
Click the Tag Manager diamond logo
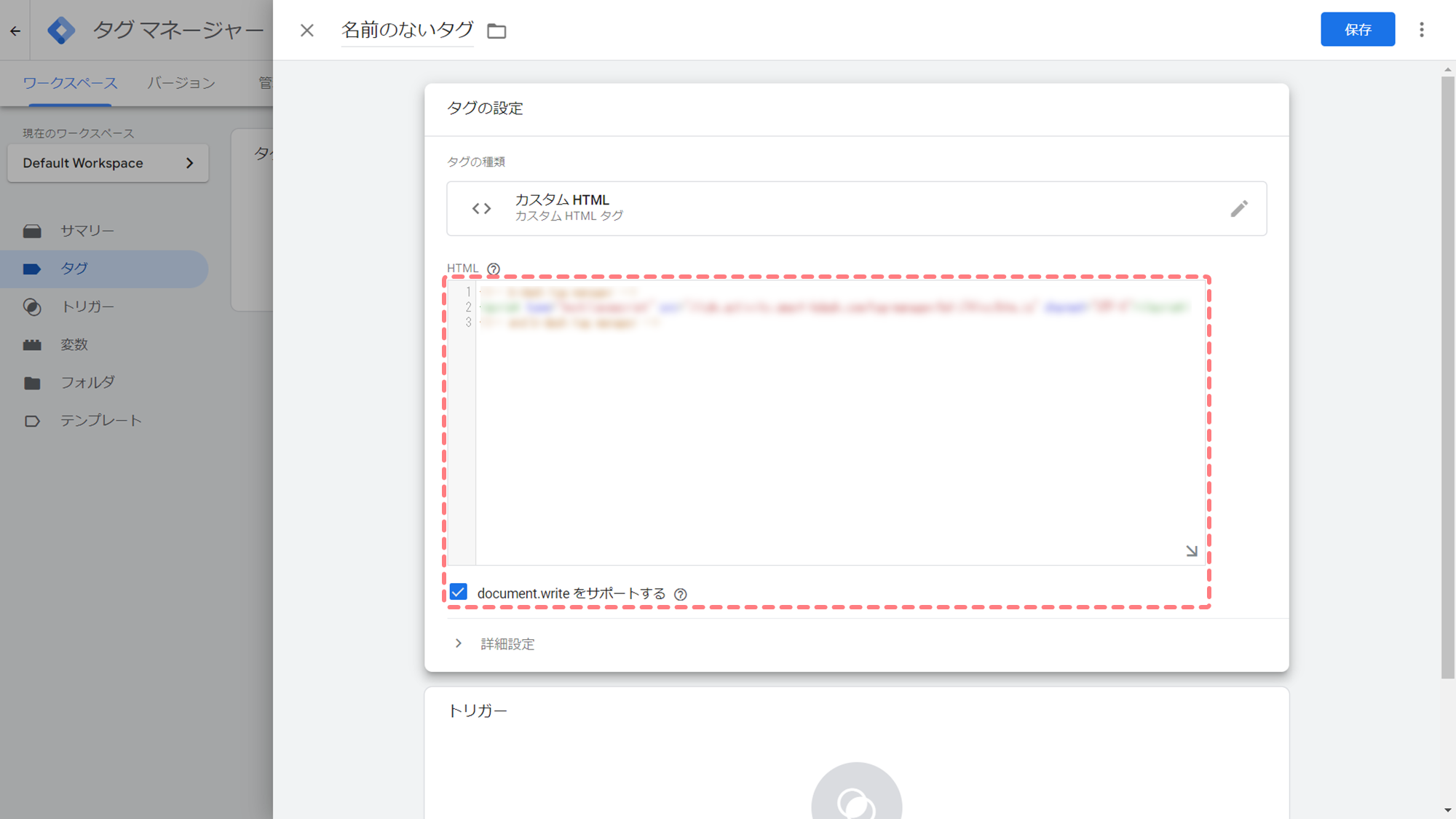[x=61, y=31]
